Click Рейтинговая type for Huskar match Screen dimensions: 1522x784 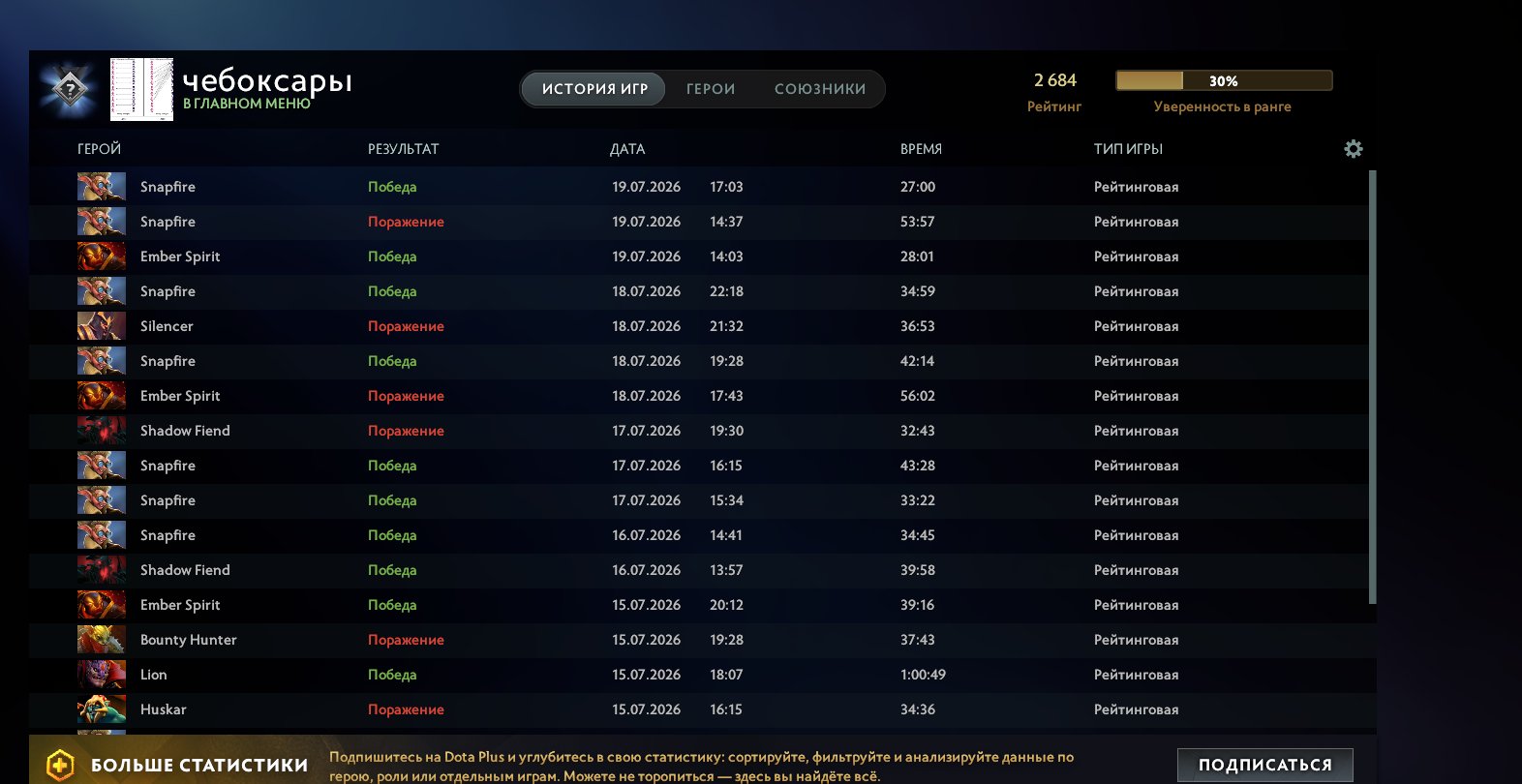tap(1136, 709)
